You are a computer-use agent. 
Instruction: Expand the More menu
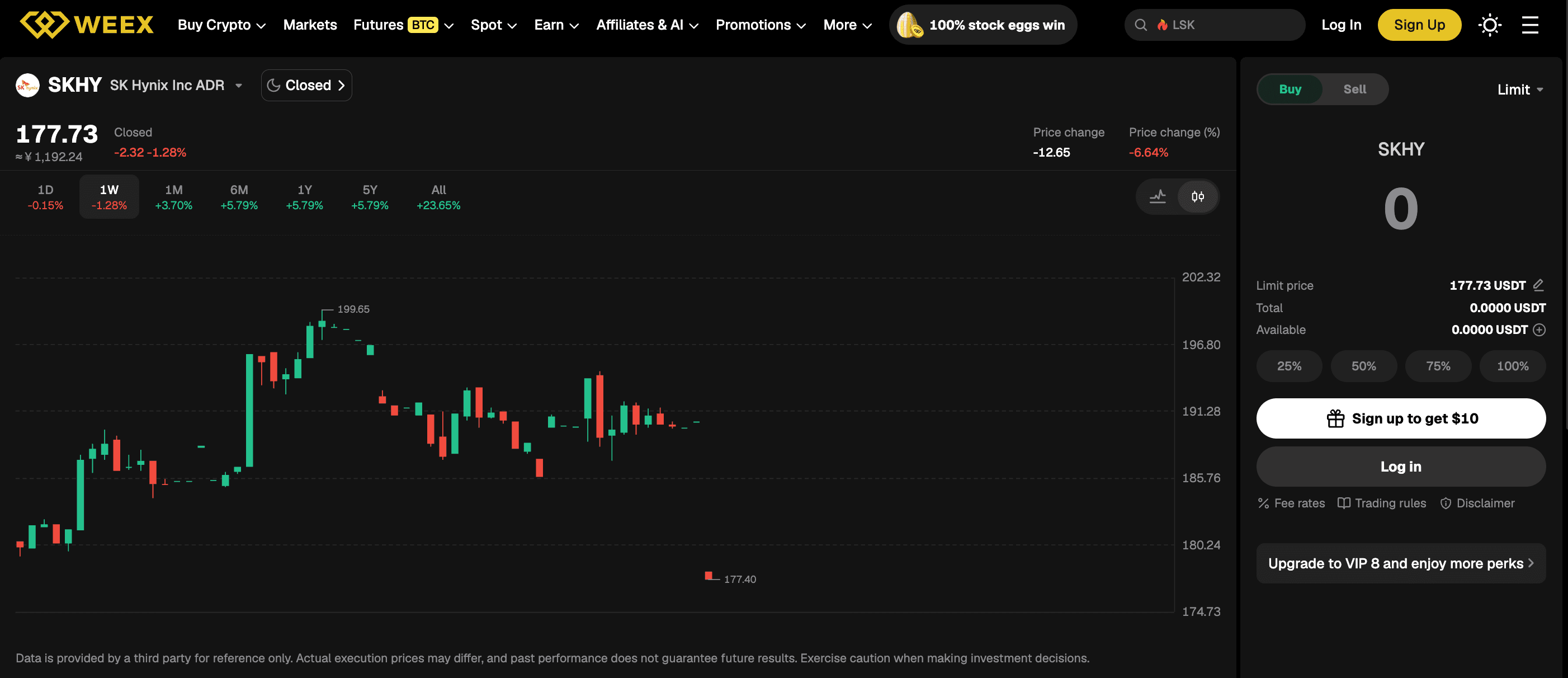click(x=848, y=25)
